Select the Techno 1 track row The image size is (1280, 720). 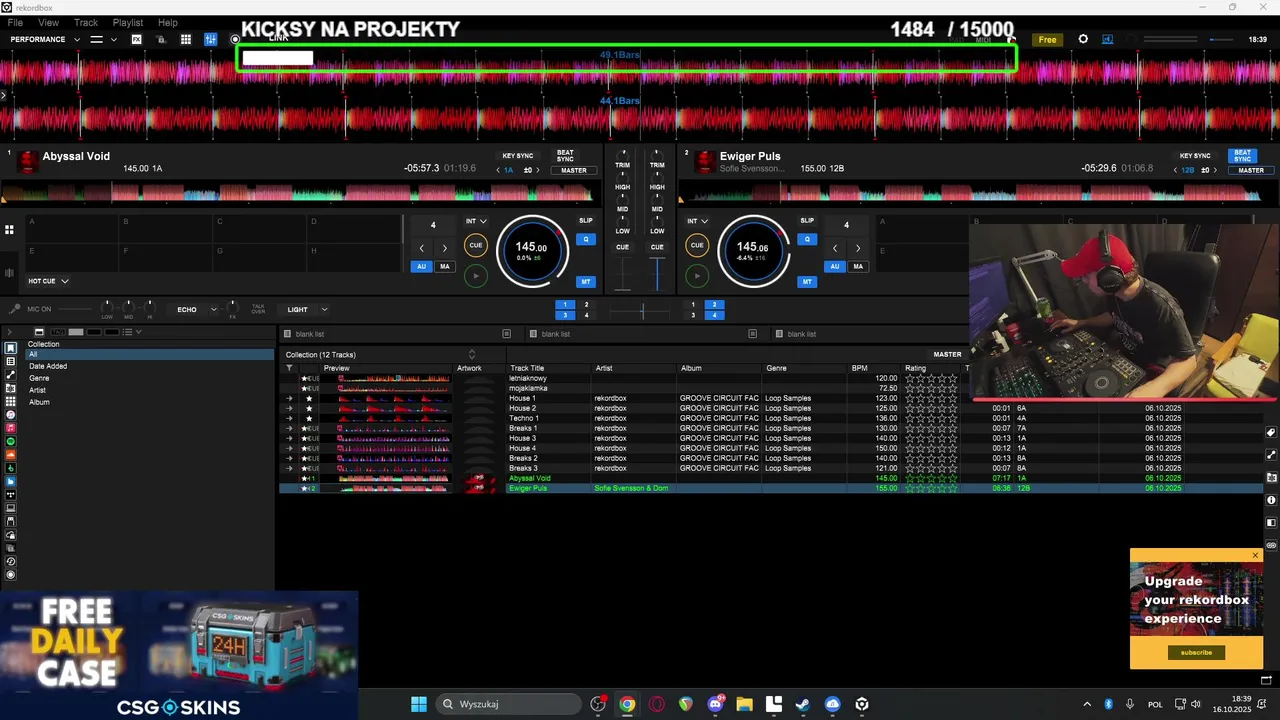(x=771, y=418)
